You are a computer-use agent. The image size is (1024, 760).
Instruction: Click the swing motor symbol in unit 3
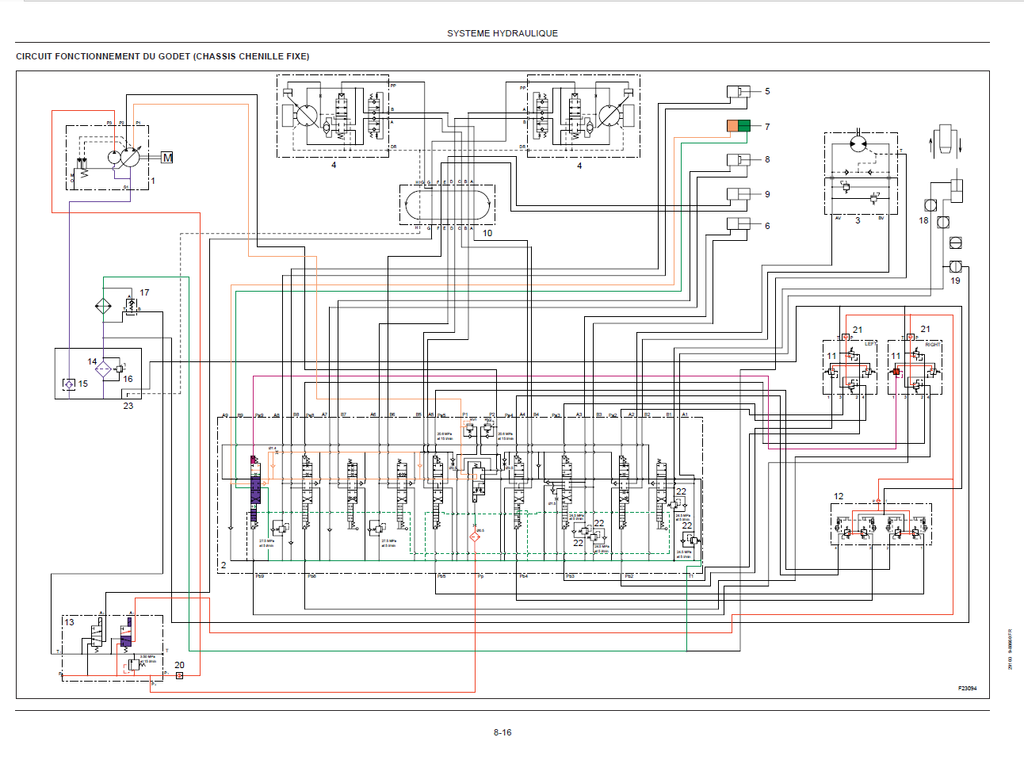[x=860, y=142]
